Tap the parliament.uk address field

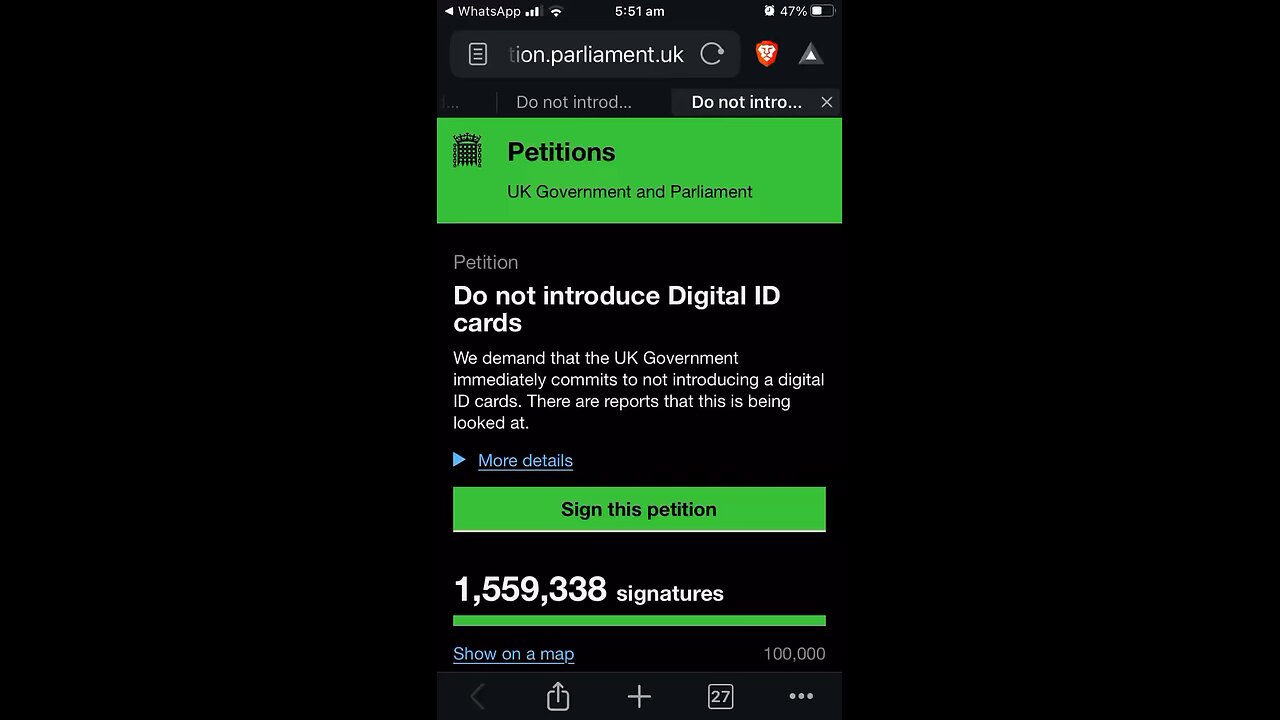[x=596, y=54]
